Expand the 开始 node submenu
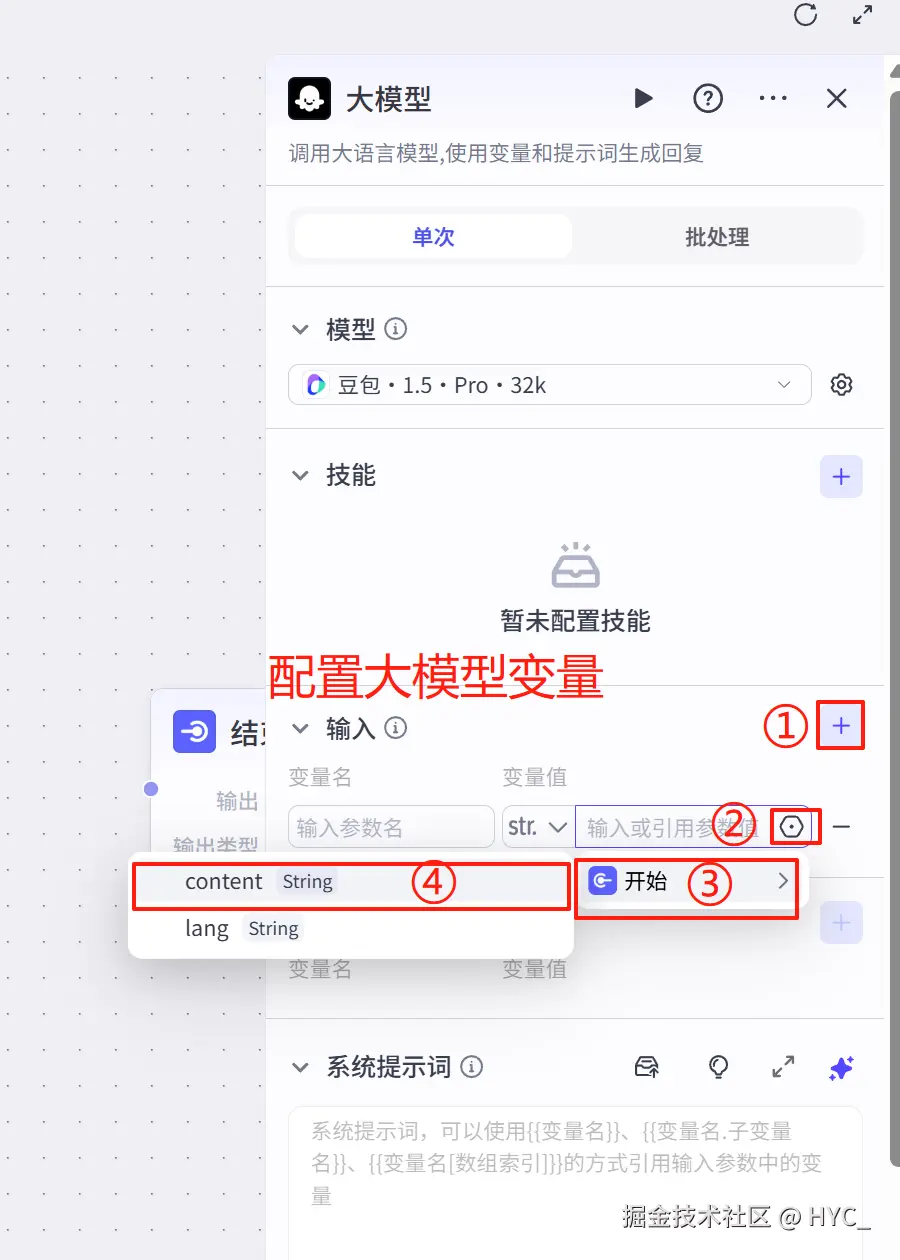This screenshot has width=900, height=1260. coord(688,881)
